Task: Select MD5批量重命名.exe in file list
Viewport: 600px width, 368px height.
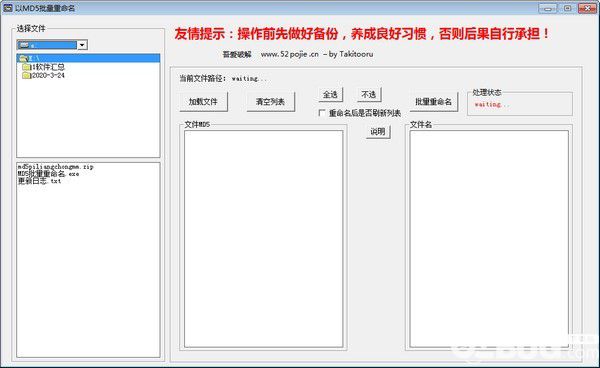Action: pyautogui.click(x=49, y=174)
